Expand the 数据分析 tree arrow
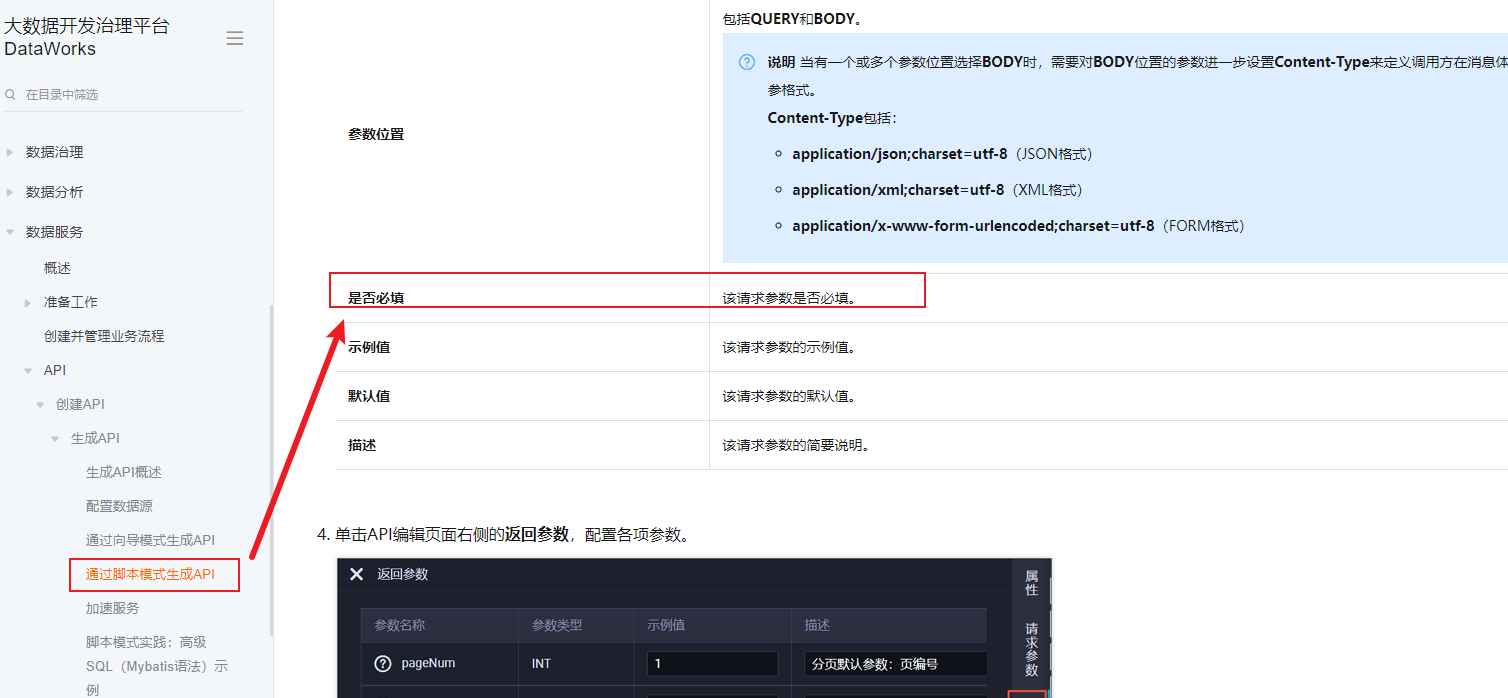This screenshot has height=698, width=1508. (x=10, y=192)
